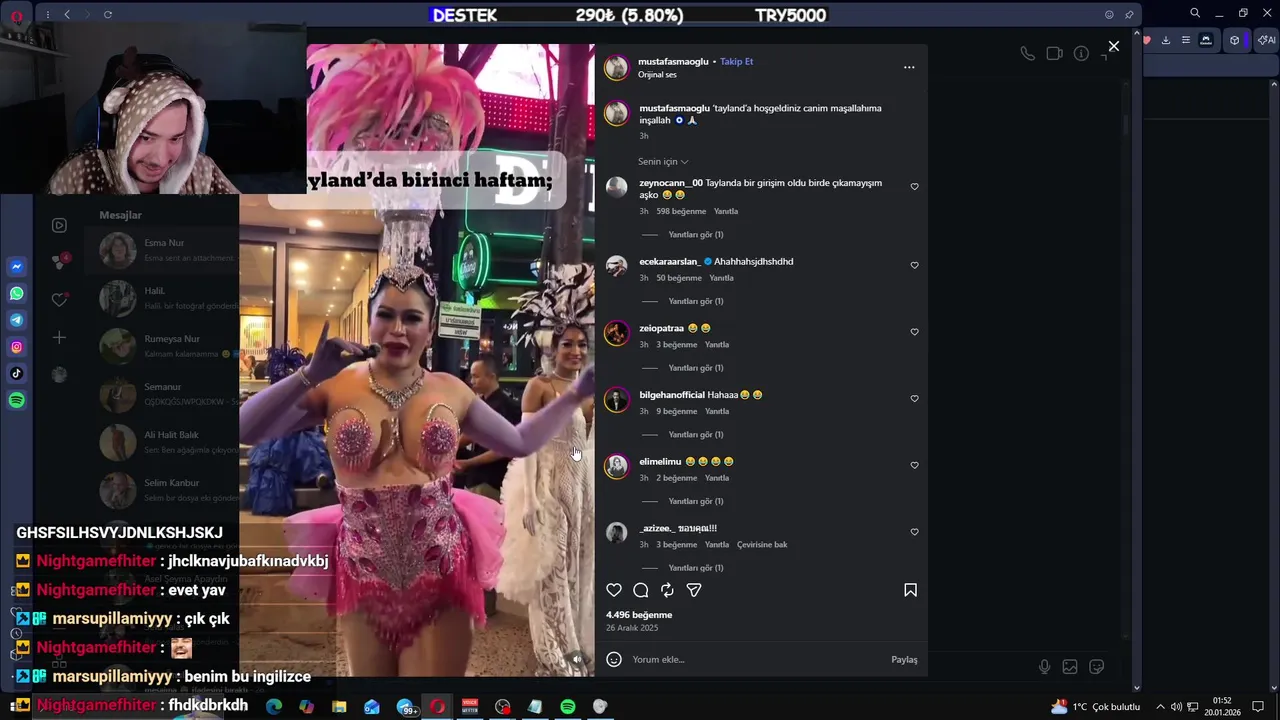Expand the 'Senin için' comment sort dropdown
Image resolution: width=1280 pixels, height=720 pixels.
663,161
